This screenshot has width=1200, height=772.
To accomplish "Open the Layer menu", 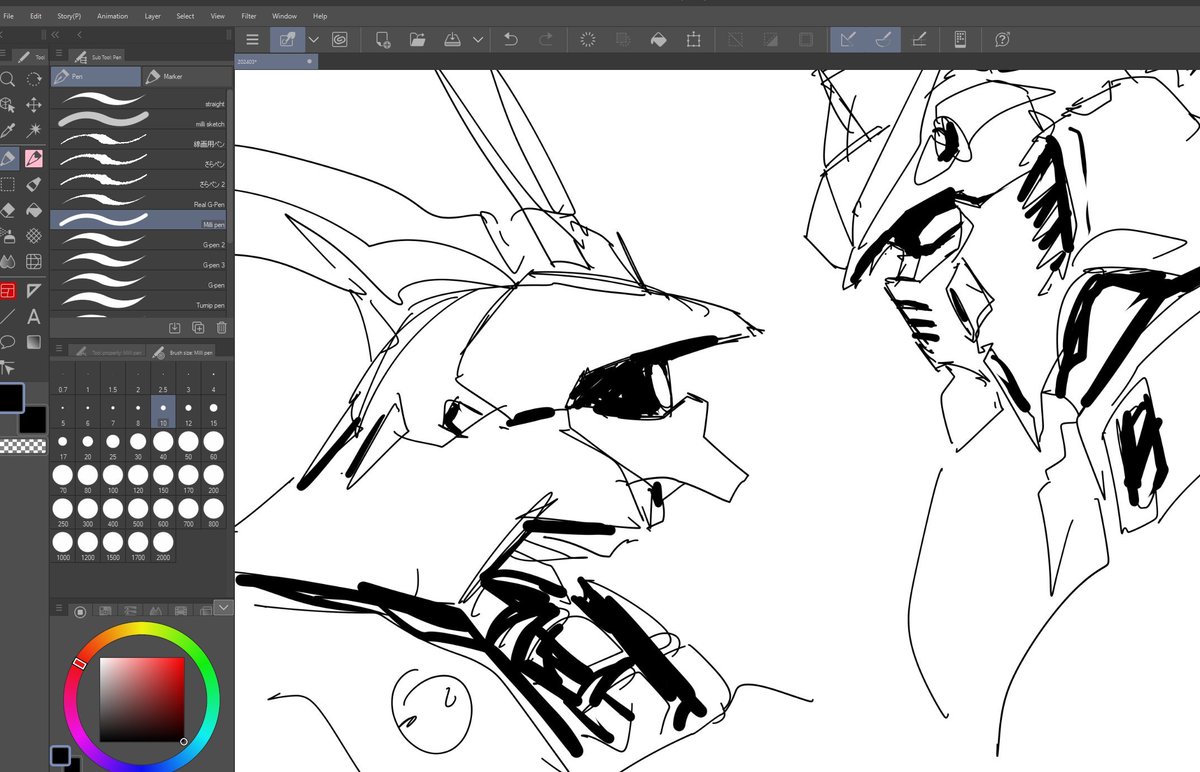I will point(152,16).
